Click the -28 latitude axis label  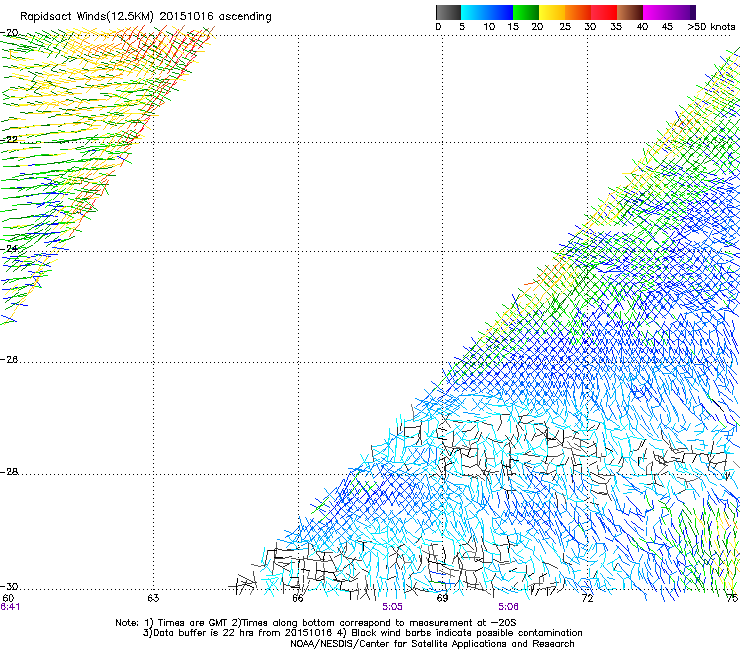[9, 472]
